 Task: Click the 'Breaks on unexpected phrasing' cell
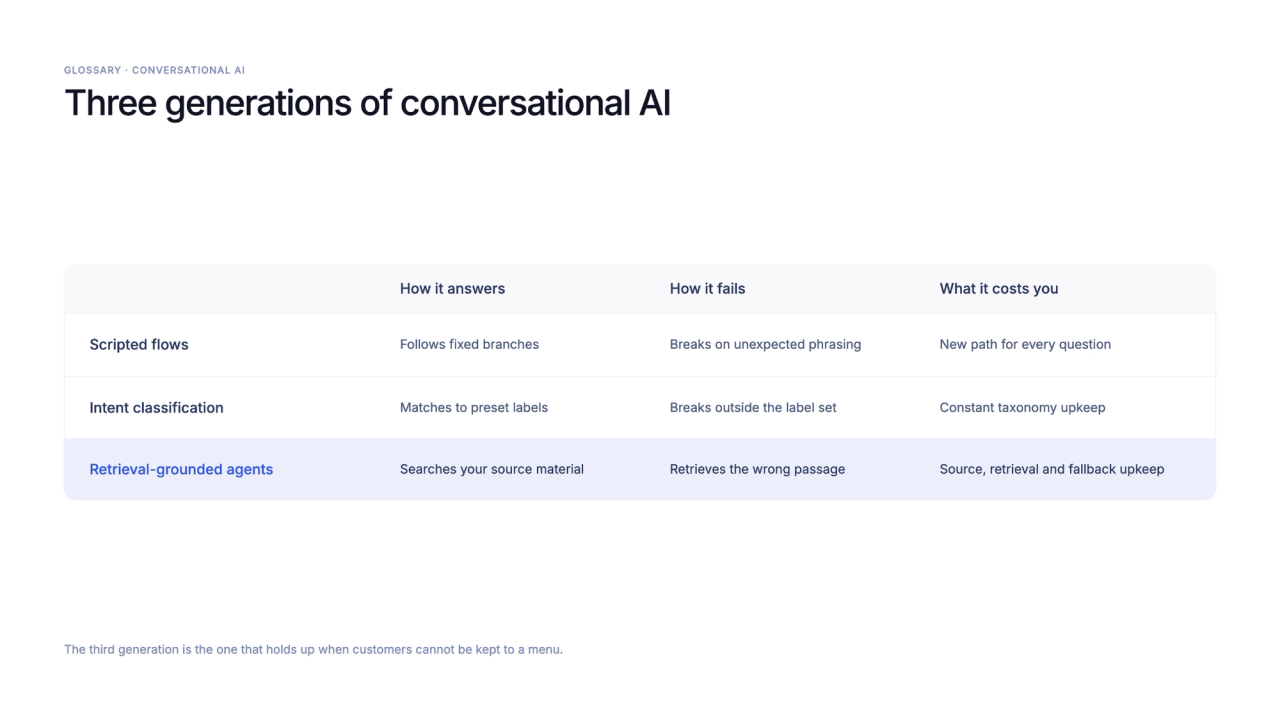coord(765,345)
